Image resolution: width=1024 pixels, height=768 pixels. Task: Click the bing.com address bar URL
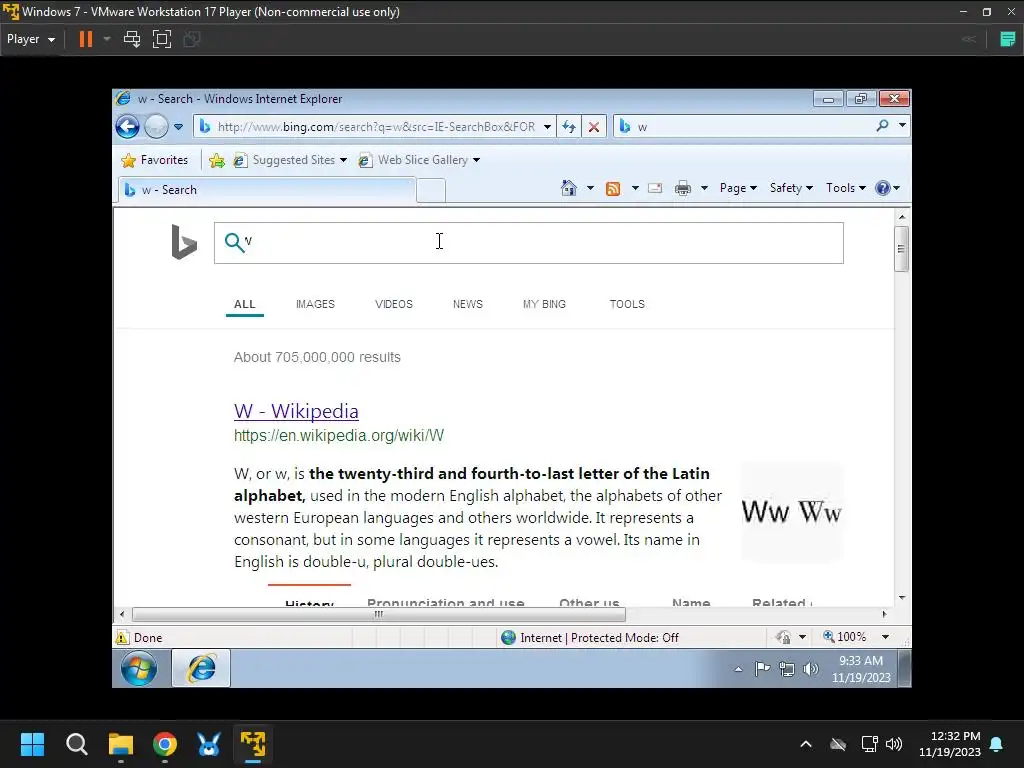(376, 127)
